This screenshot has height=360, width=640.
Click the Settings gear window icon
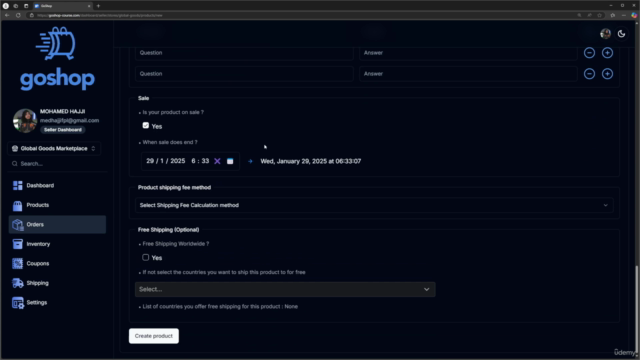click(x=18, y=303)
